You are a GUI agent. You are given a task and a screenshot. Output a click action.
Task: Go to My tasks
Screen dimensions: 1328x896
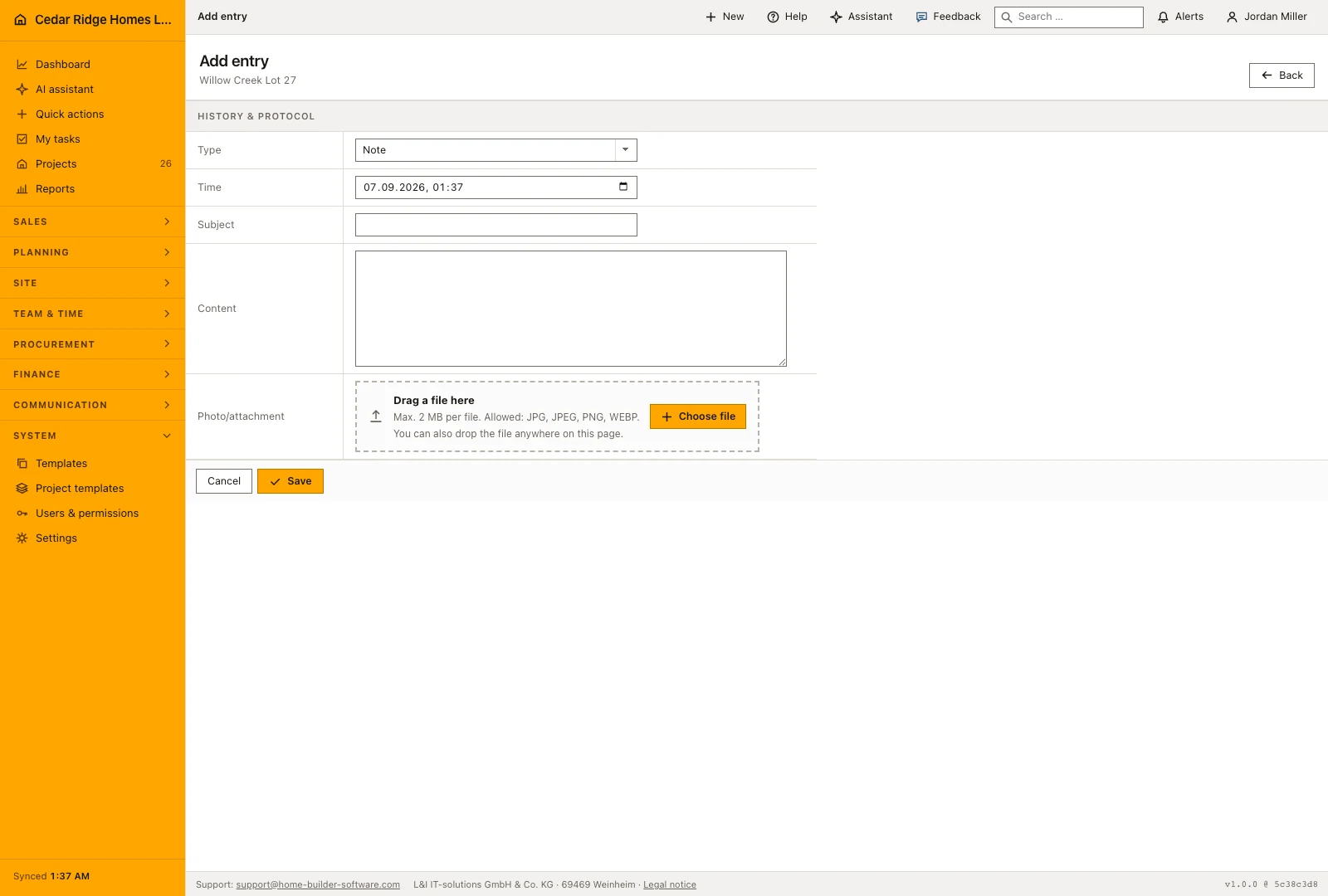[x=92, y=139]
